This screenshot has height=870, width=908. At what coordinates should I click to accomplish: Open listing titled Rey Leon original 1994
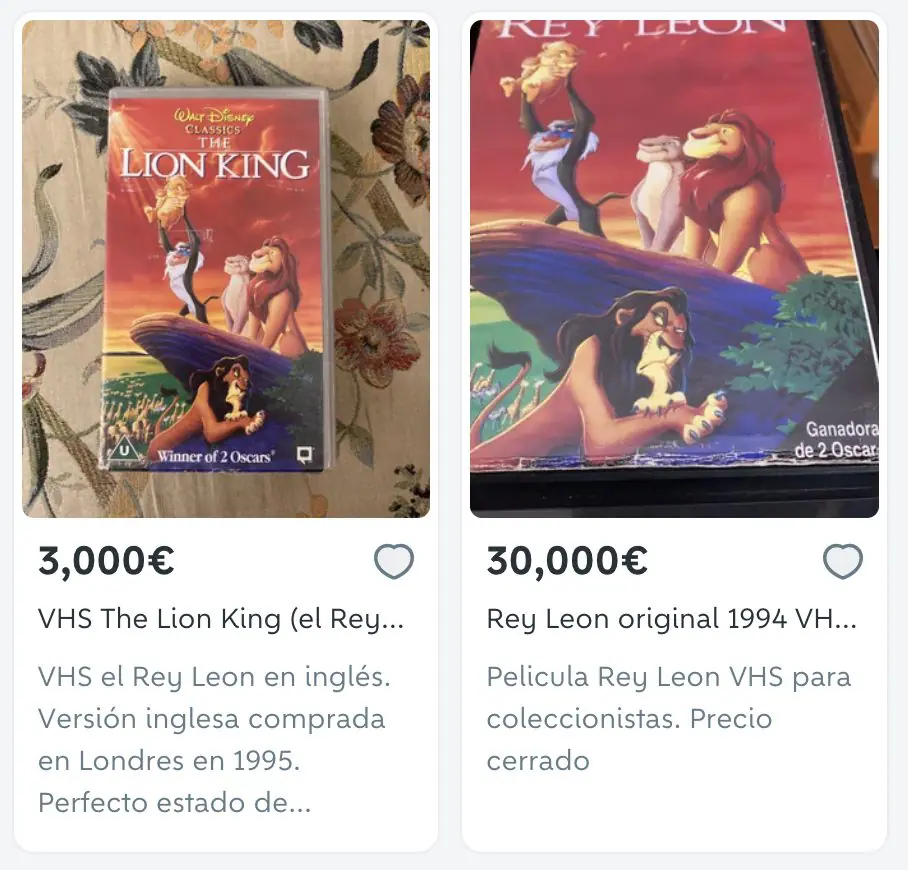[x=671, y=619]
